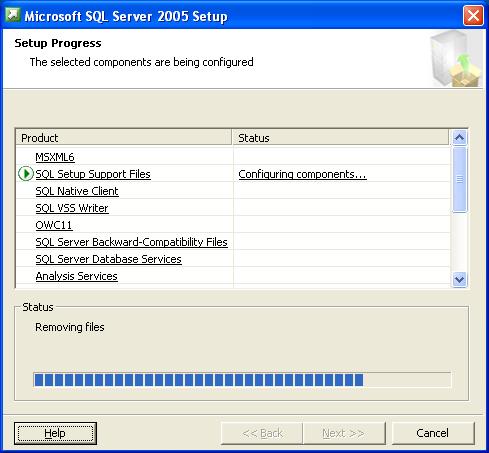Open SQL Server Database Services link
The image size is (489, 453).
[x=108, y=259]
